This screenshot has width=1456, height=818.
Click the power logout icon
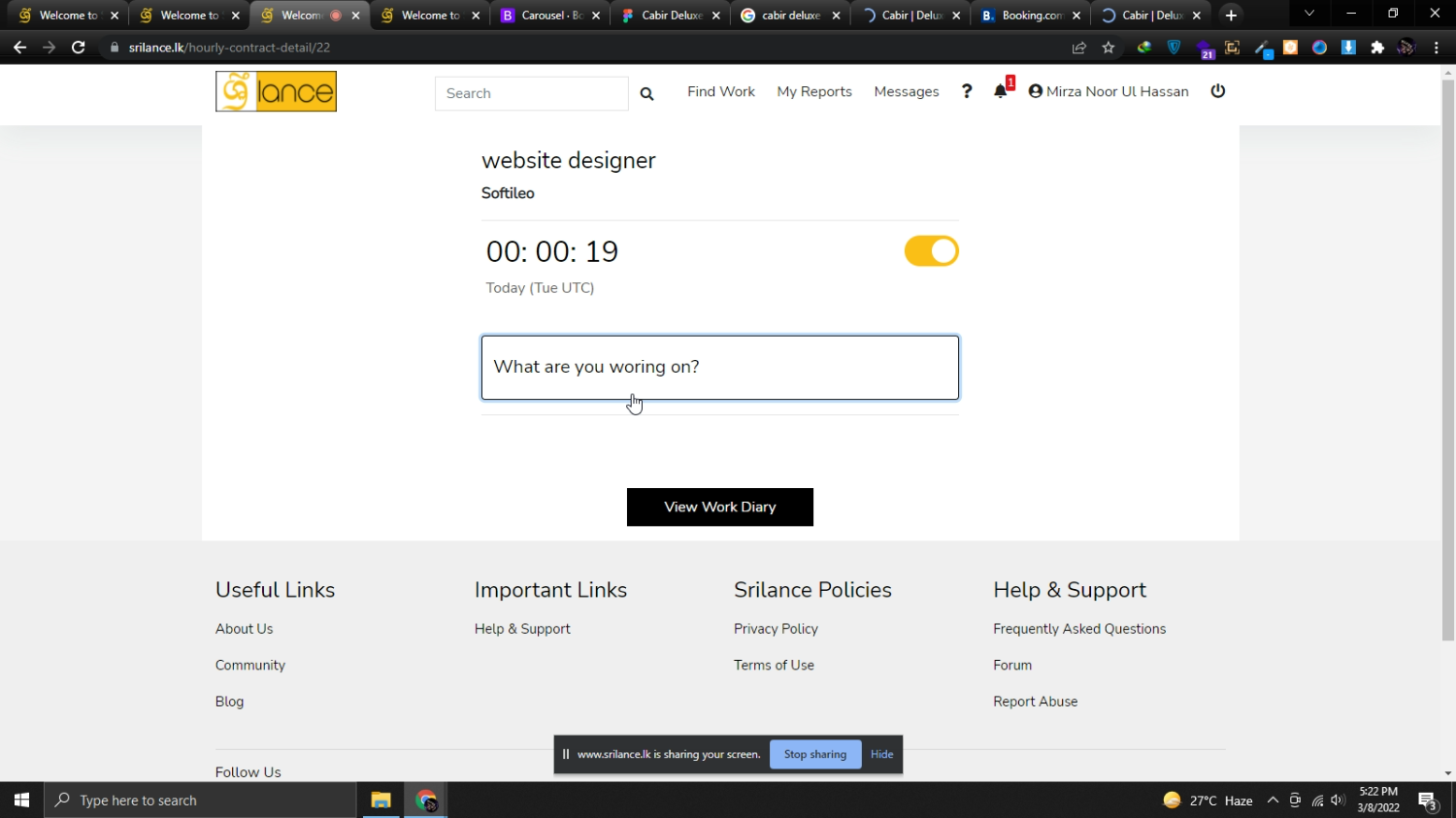[x=1218, y=91]
